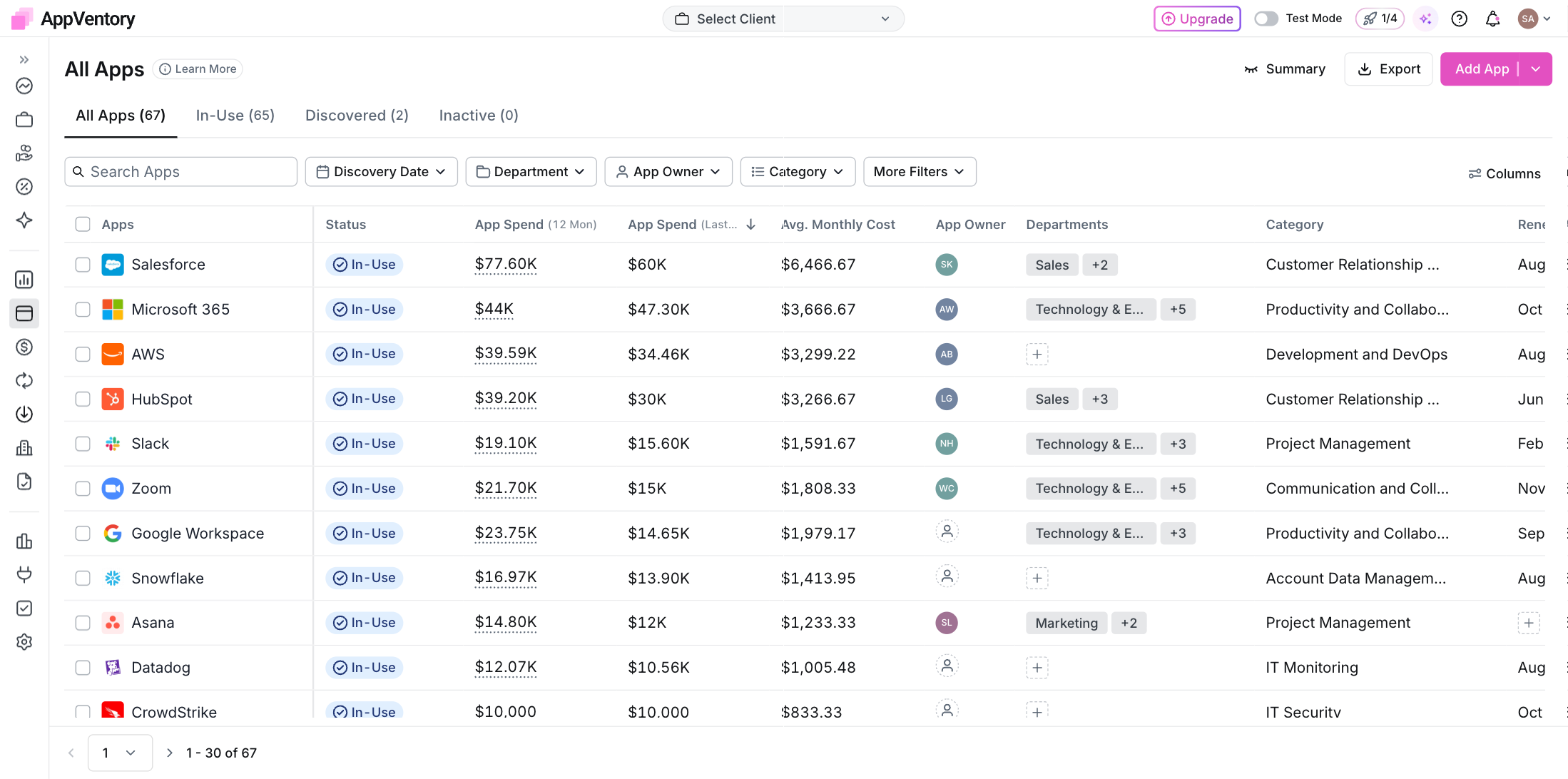Image resolution: width=1568 pixels, height=779 pixels.
Task: Check the Datadog row checkbox
Action: (x=83, y=668)
